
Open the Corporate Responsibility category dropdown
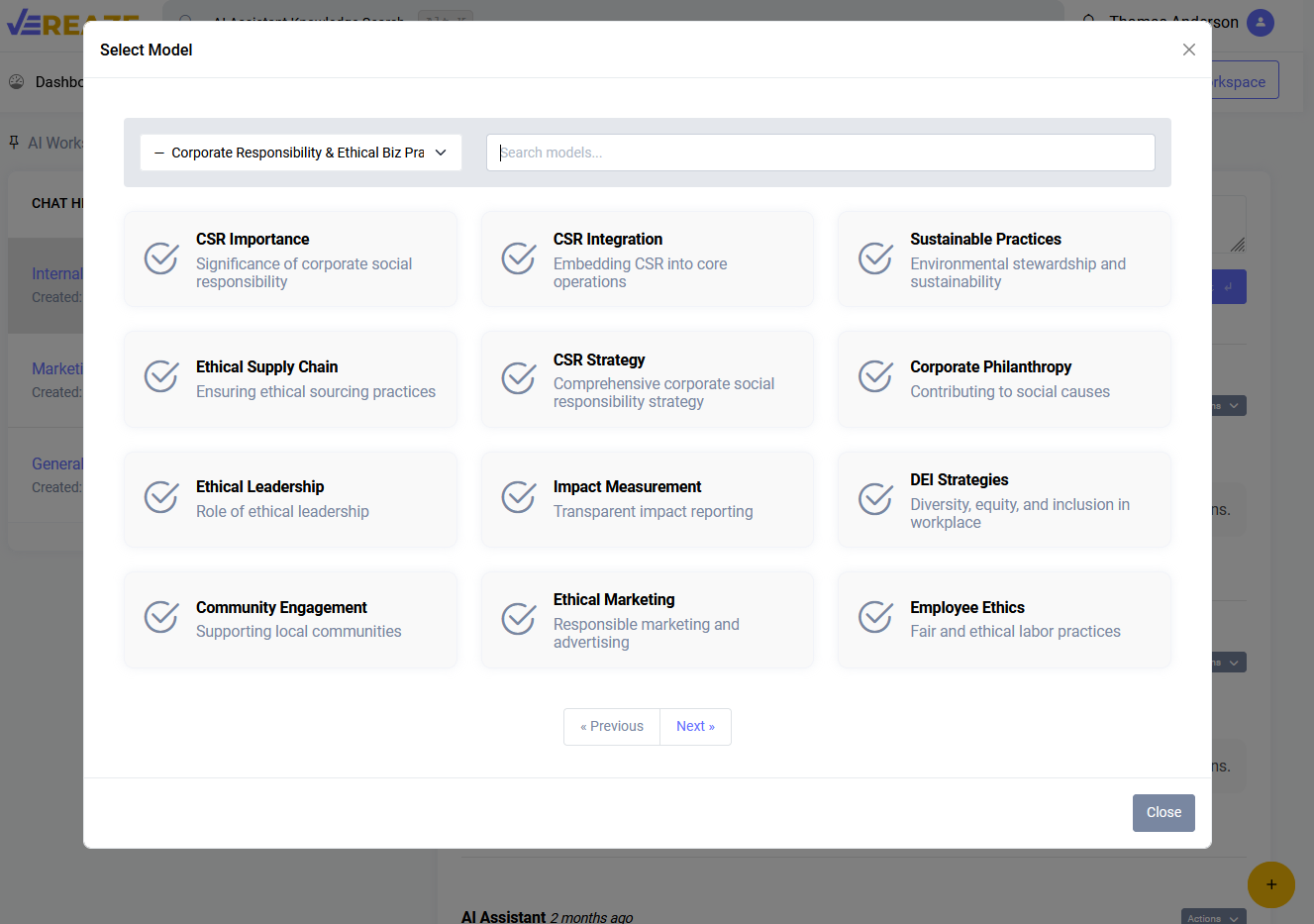(301, 153)
